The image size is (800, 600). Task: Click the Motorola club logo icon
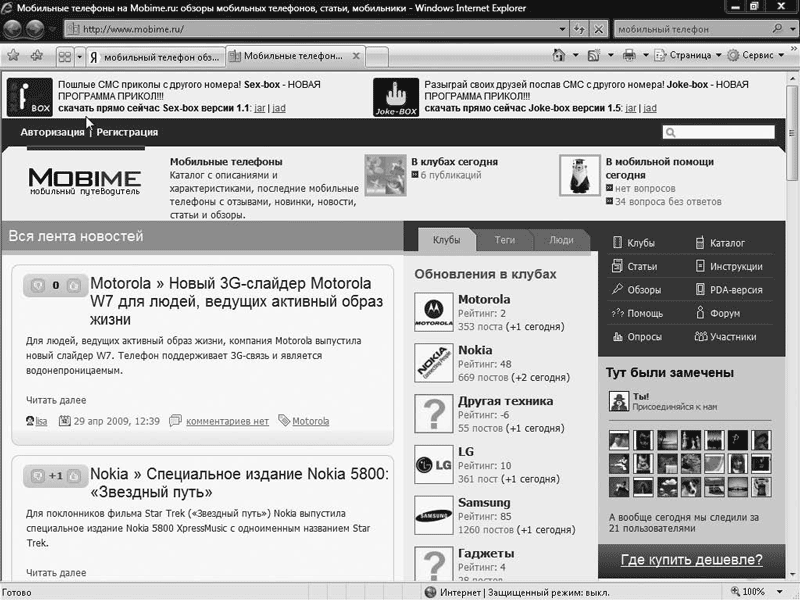434,312
